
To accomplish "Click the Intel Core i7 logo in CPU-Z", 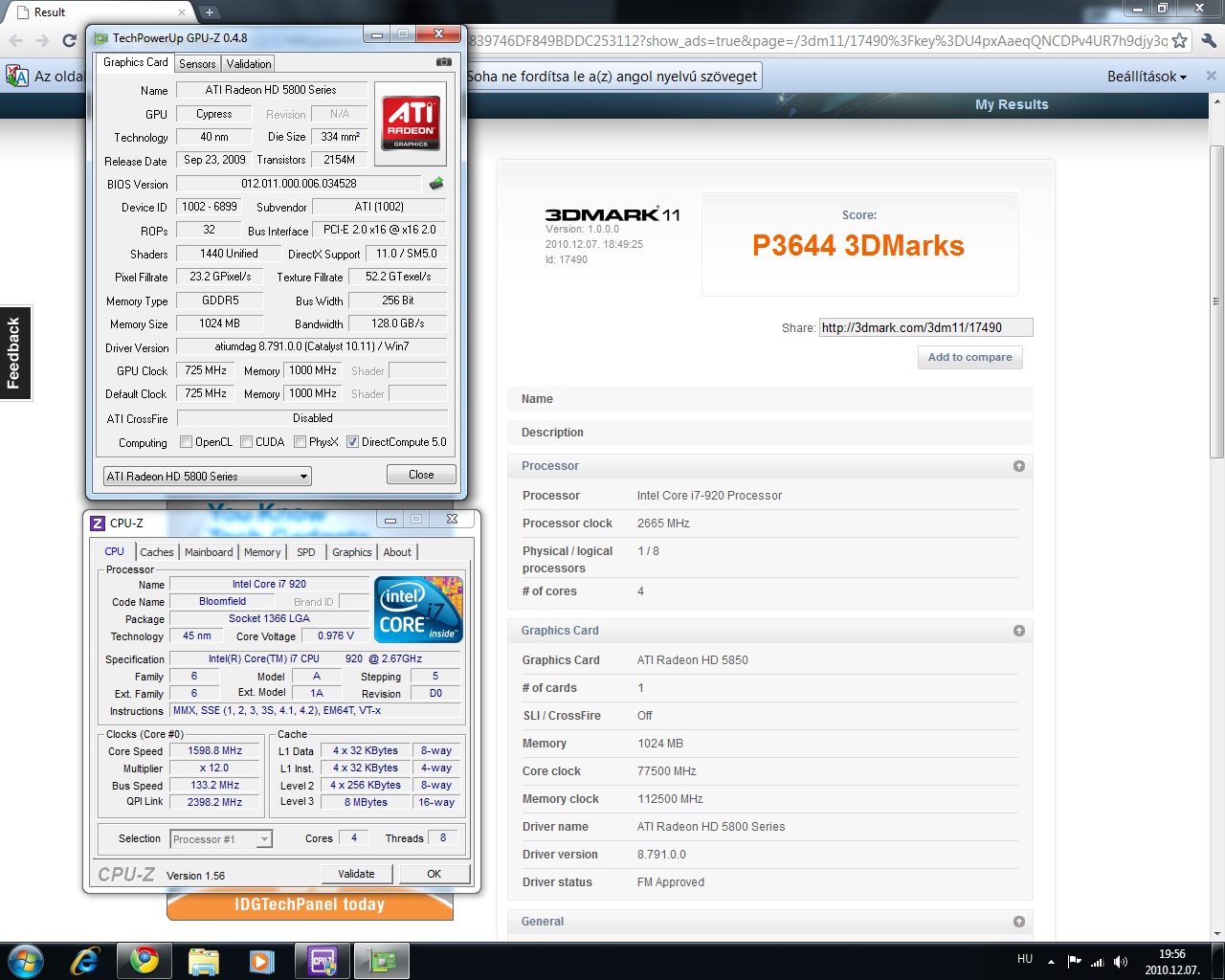I will point(419,609).
